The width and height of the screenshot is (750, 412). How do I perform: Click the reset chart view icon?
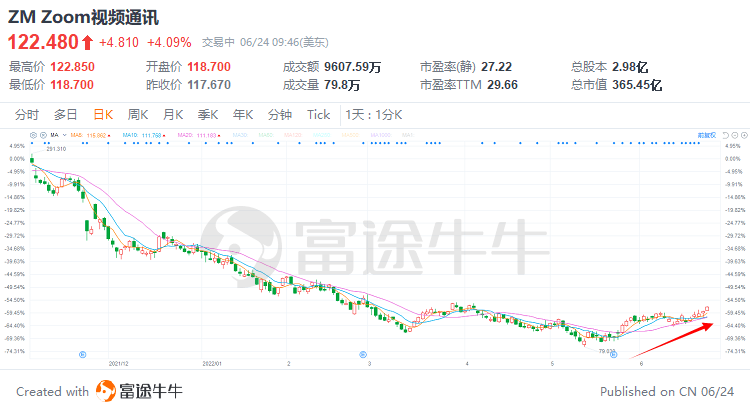point(726,135)
